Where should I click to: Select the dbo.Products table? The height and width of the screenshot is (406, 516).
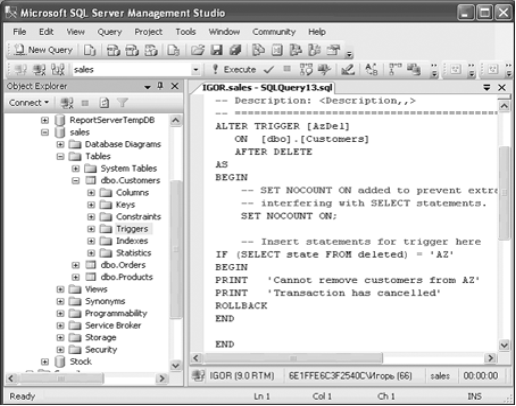pyautogui.click(x=127, y=277)
